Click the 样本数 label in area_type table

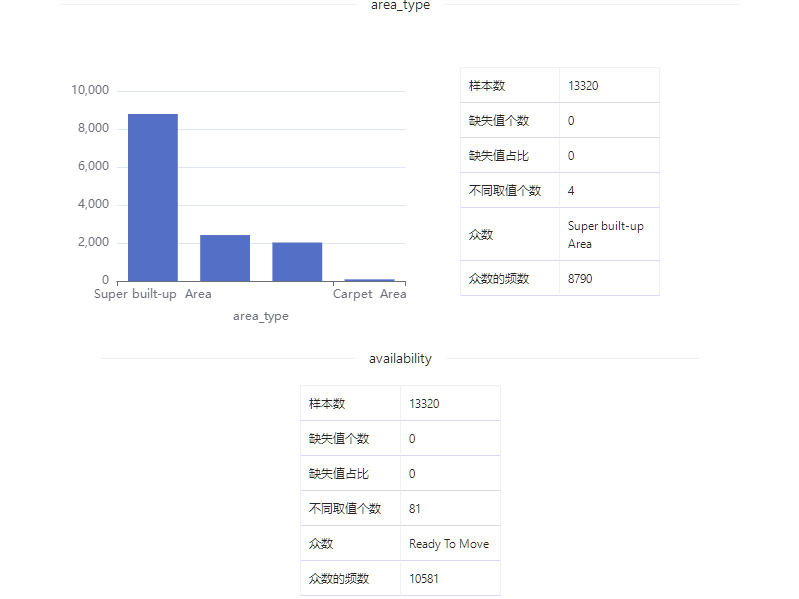487,86
